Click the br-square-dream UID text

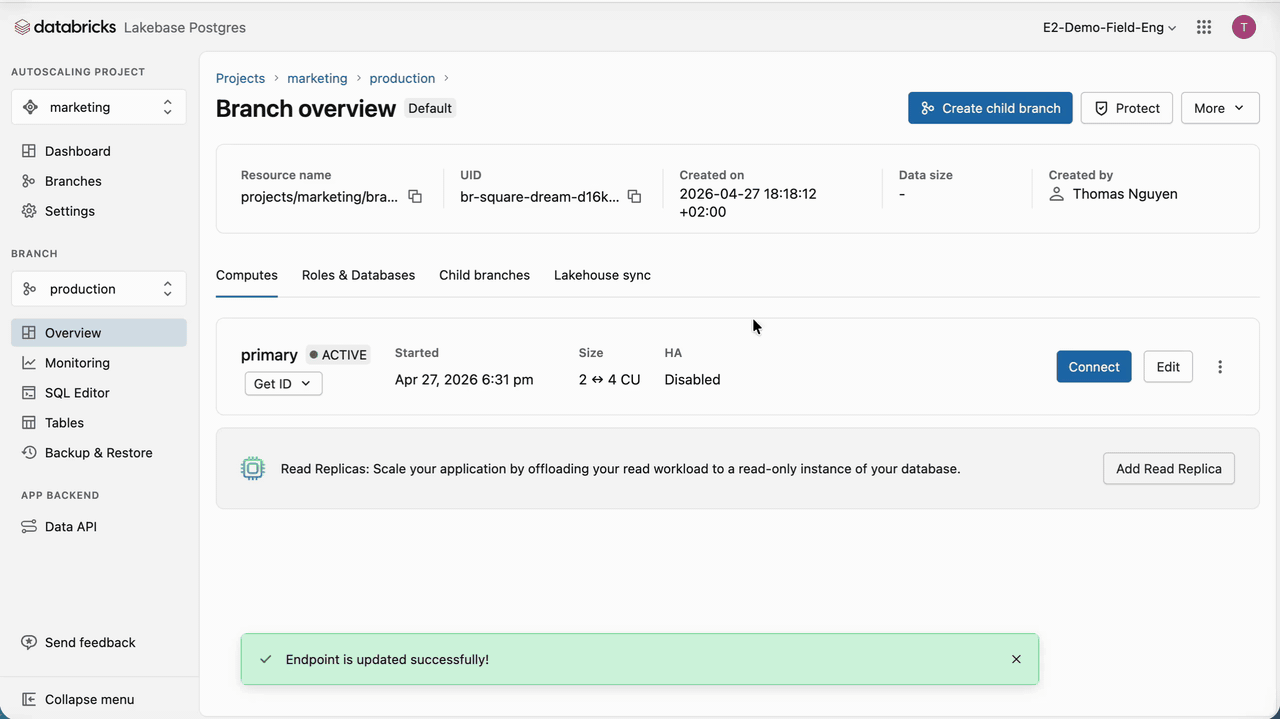pyautogui.click(x=540, y=197)
